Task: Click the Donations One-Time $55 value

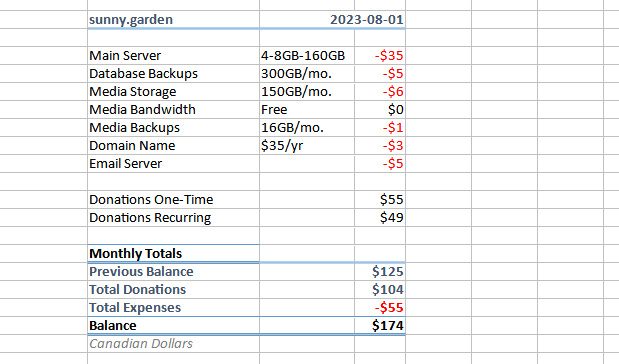Action: click(380, 199)
